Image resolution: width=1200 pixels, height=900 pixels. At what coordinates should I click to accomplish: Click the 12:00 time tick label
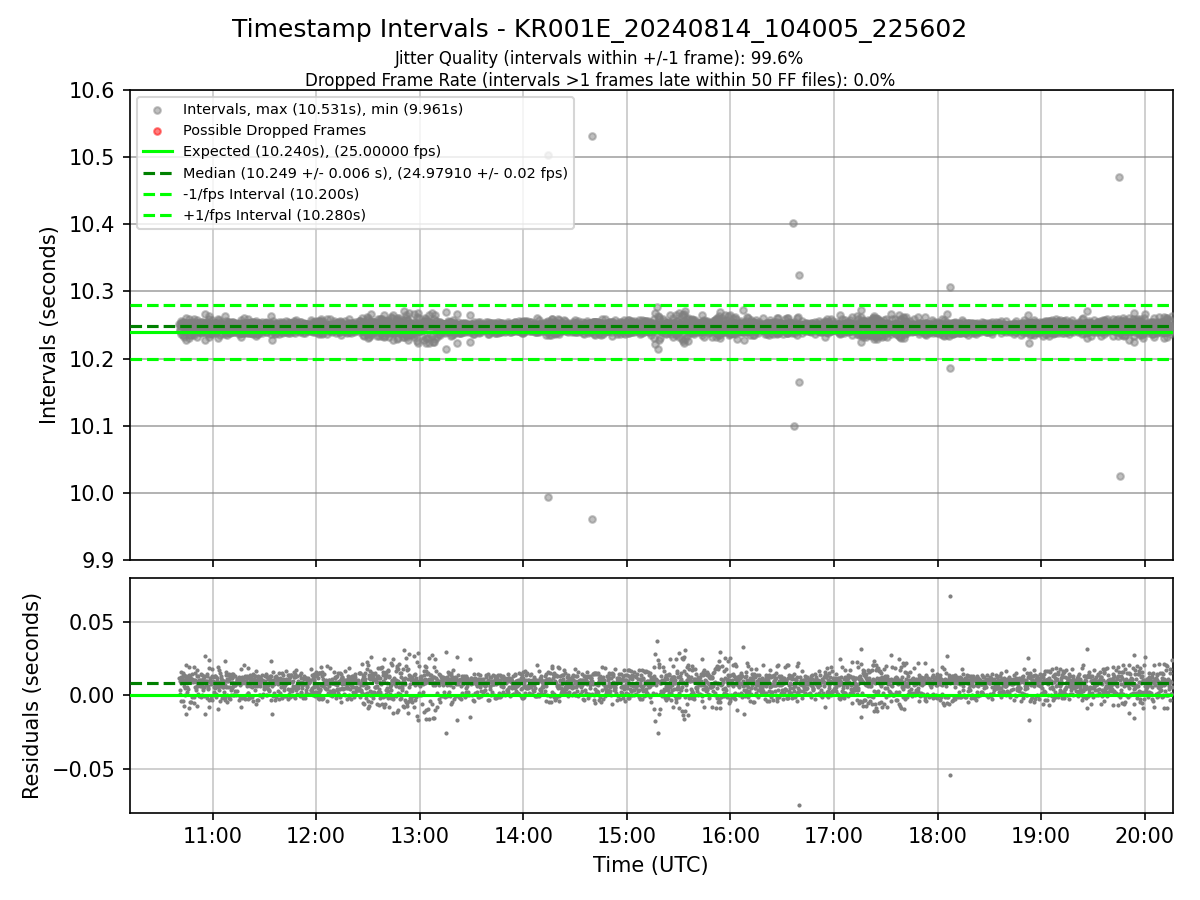pyautogui.click(x=316, y=835)
